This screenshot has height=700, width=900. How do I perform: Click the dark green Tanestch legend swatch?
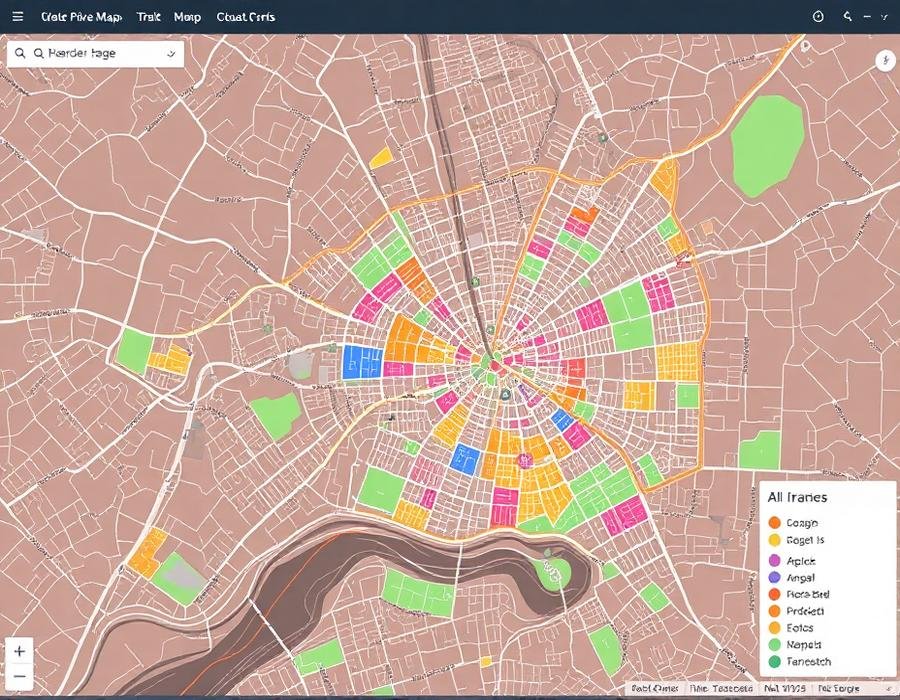pyautogui.click(x=774, y=662)
